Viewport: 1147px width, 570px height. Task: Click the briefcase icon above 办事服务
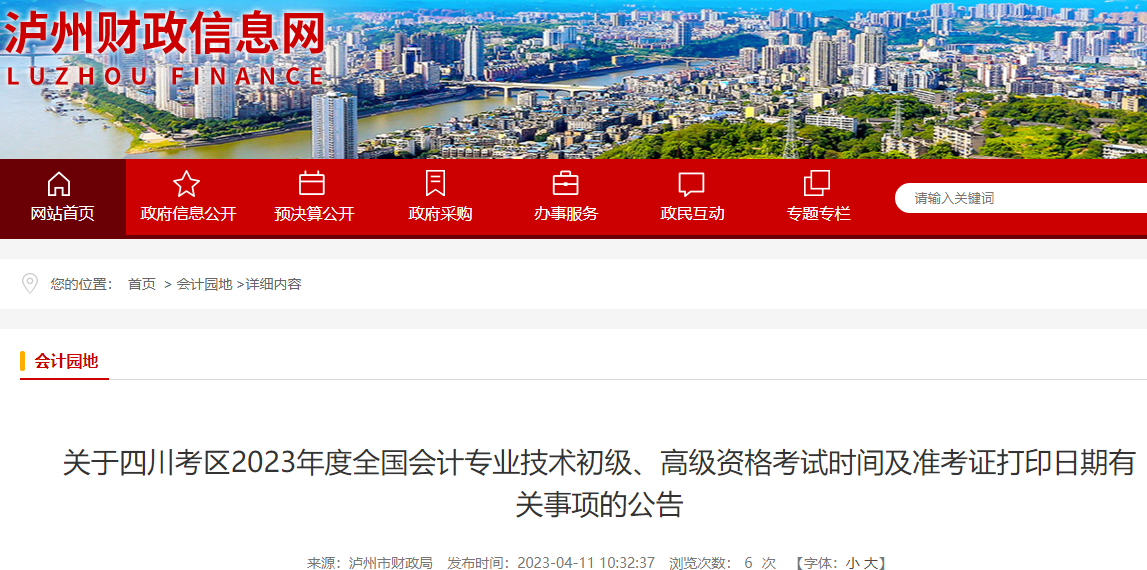[x=566, y=183]
